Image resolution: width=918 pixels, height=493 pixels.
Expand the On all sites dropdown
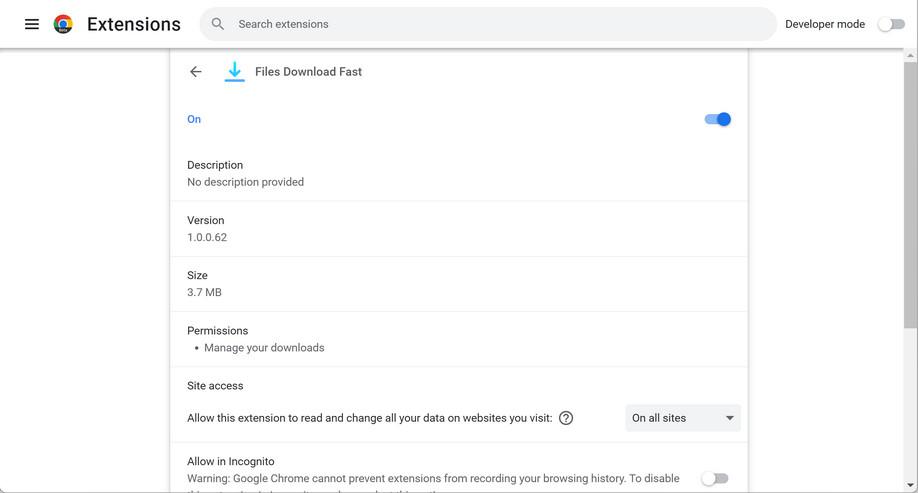683,418
